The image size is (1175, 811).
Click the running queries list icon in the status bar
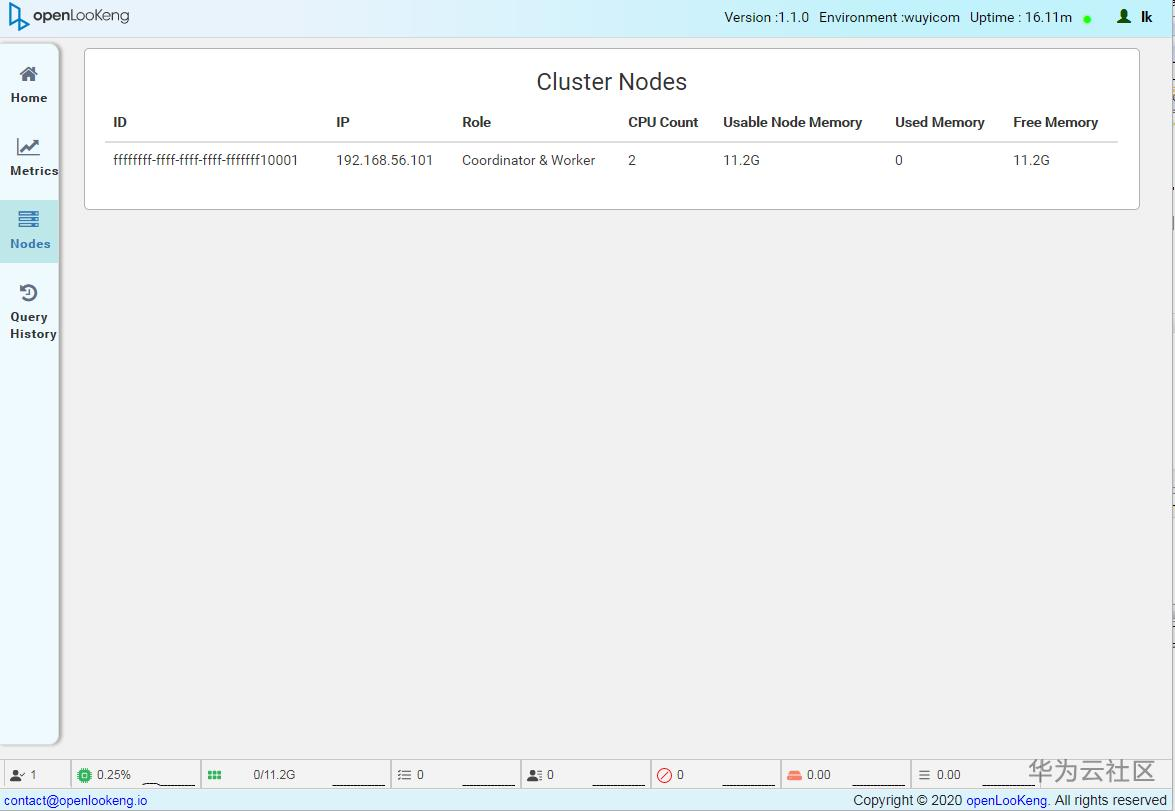pyautogui.click(x=405, y=775)
